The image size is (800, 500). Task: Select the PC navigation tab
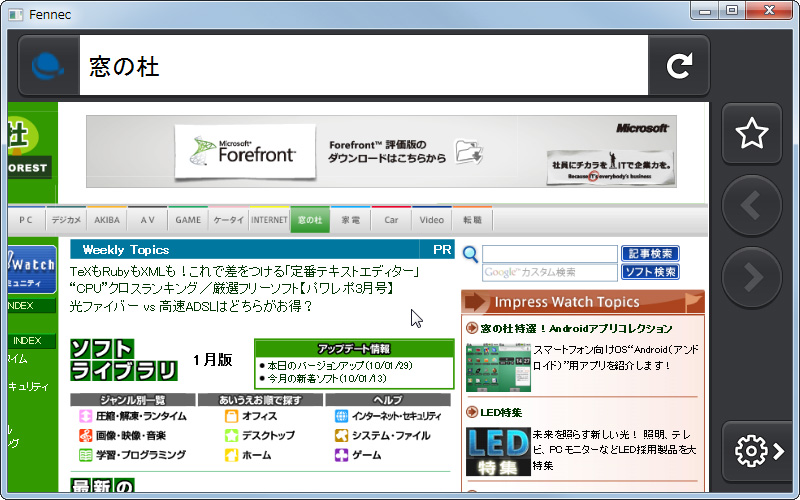(x=26, y=220)
